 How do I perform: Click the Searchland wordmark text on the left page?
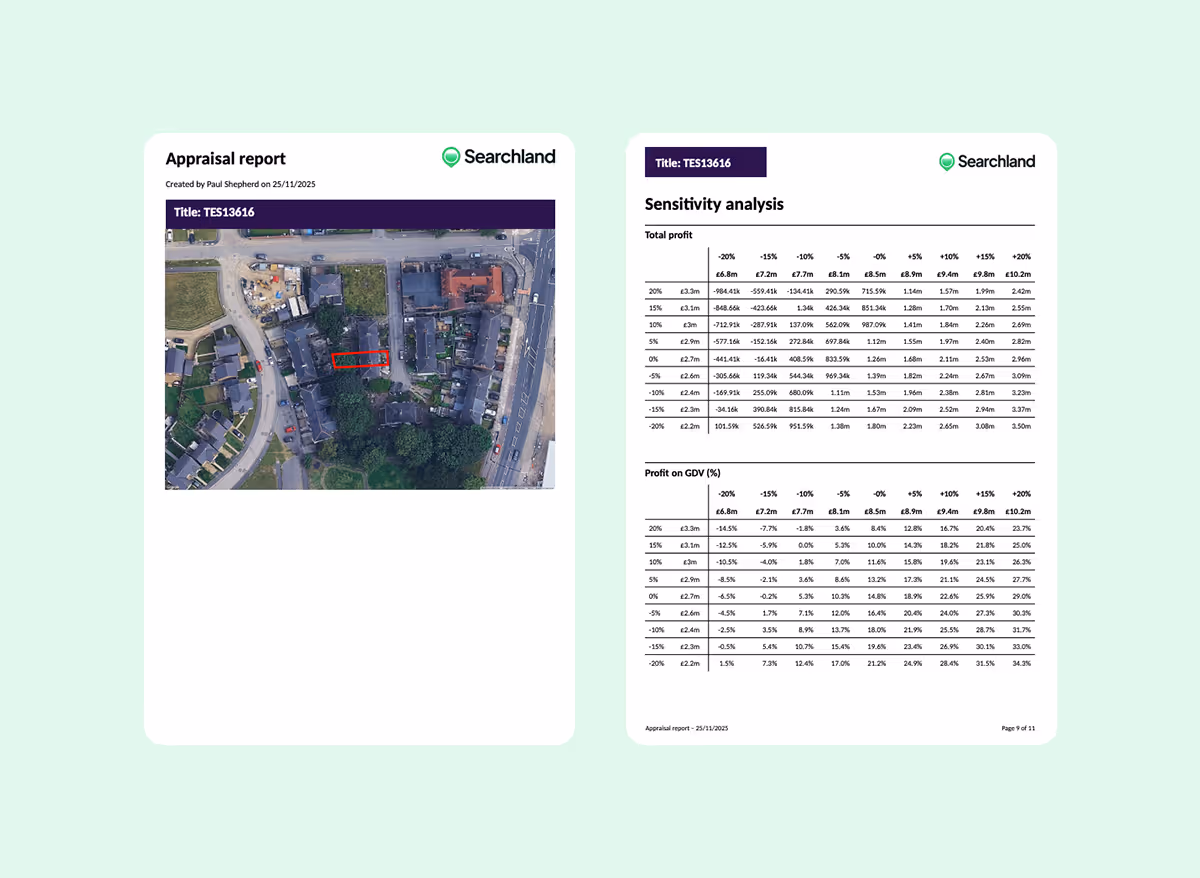[509, 157]
